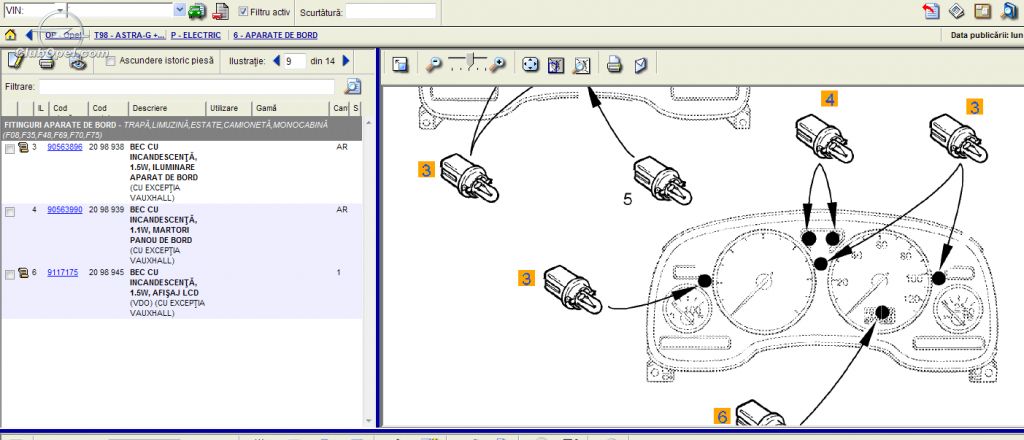Screen dimensions: 1024x440
Task: Enable Ascundere istoric piesă checkbox
Action: pyautogui.click(x=110, y=61)
